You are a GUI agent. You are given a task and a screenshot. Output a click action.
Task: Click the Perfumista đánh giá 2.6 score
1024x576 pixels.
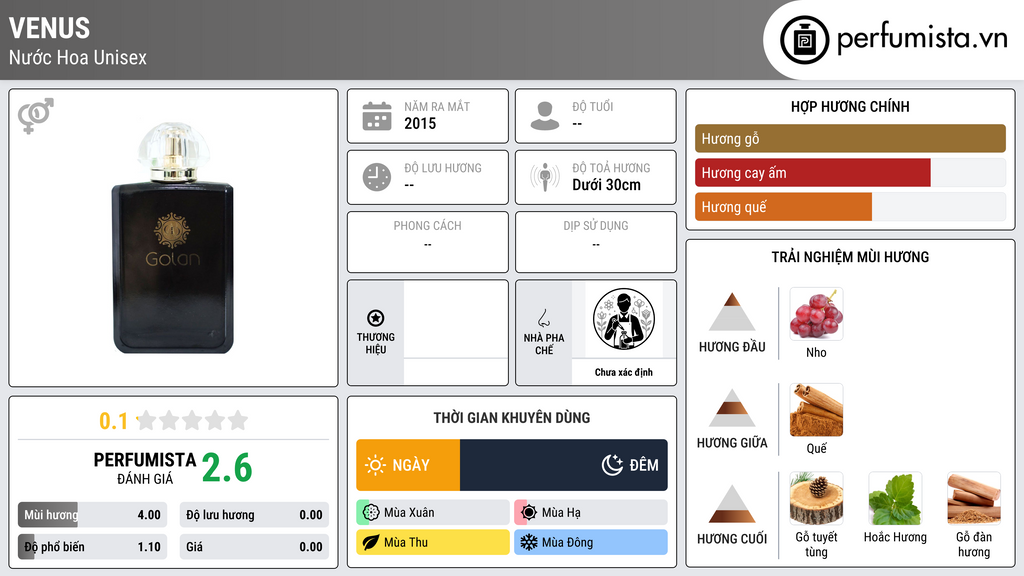coord(227,468)
